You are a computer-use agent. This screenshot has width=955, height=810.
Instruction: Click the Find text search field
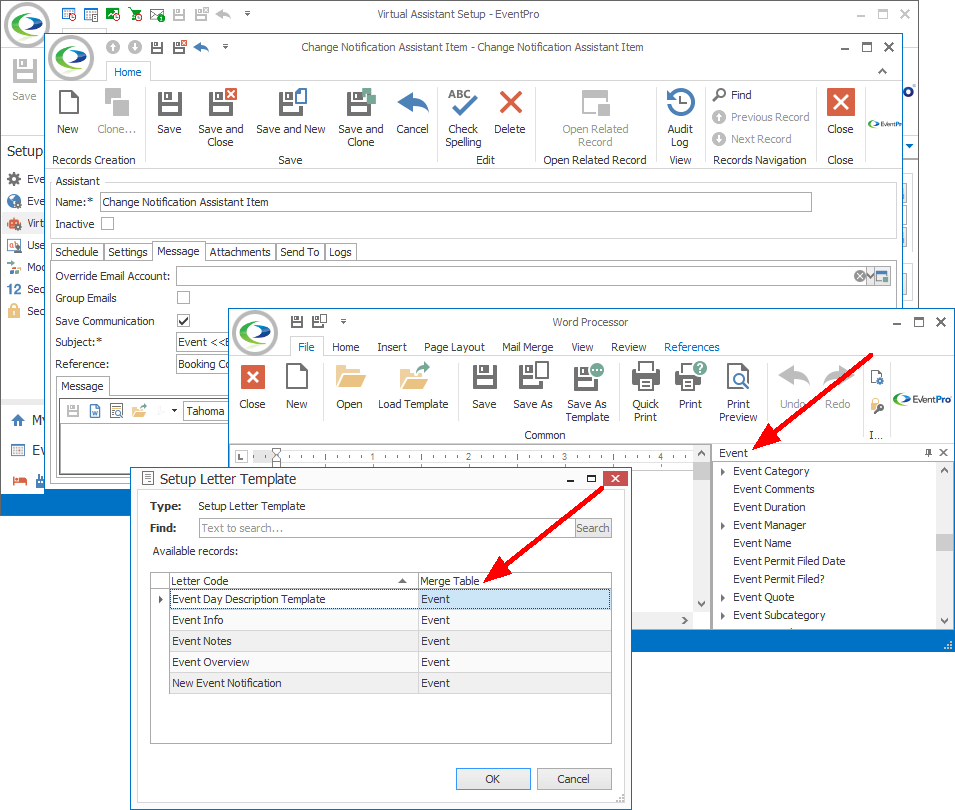(x=387, y=528)
